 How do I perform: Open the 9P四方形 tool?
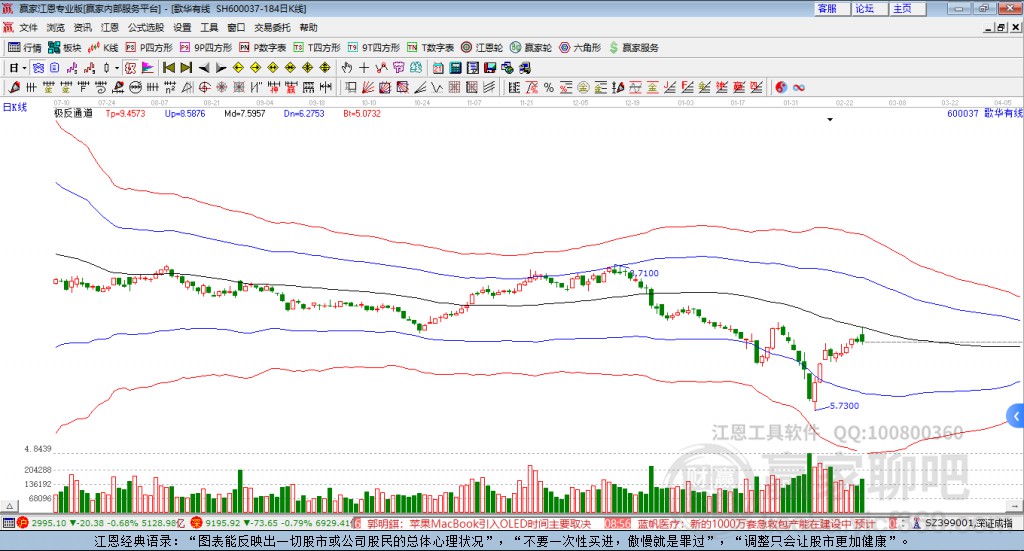click(x=206, y=48)
